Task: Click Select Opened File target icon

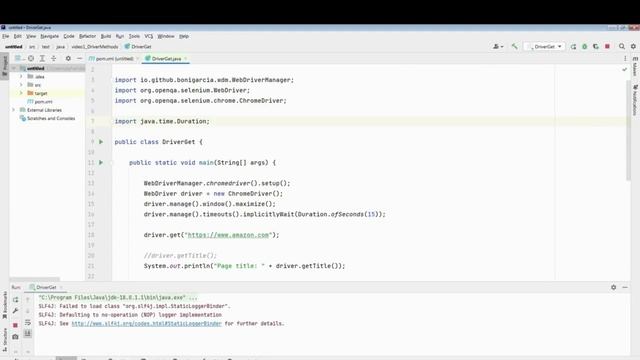Action: click(x=31, y=58)
